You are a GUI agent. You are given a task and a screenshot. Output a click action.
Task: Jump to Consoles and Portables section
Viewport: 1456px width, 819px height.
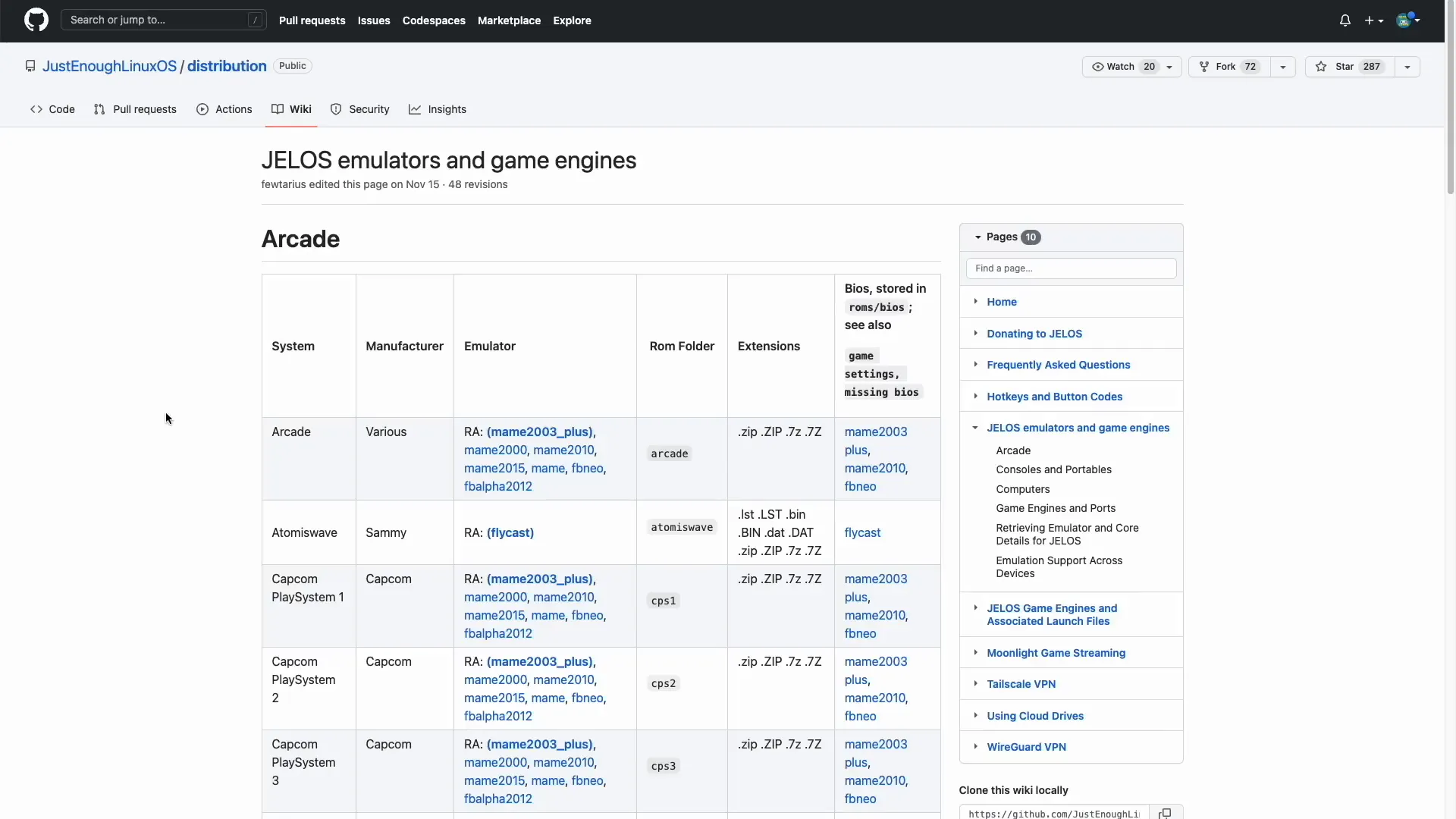(1053, 469)
